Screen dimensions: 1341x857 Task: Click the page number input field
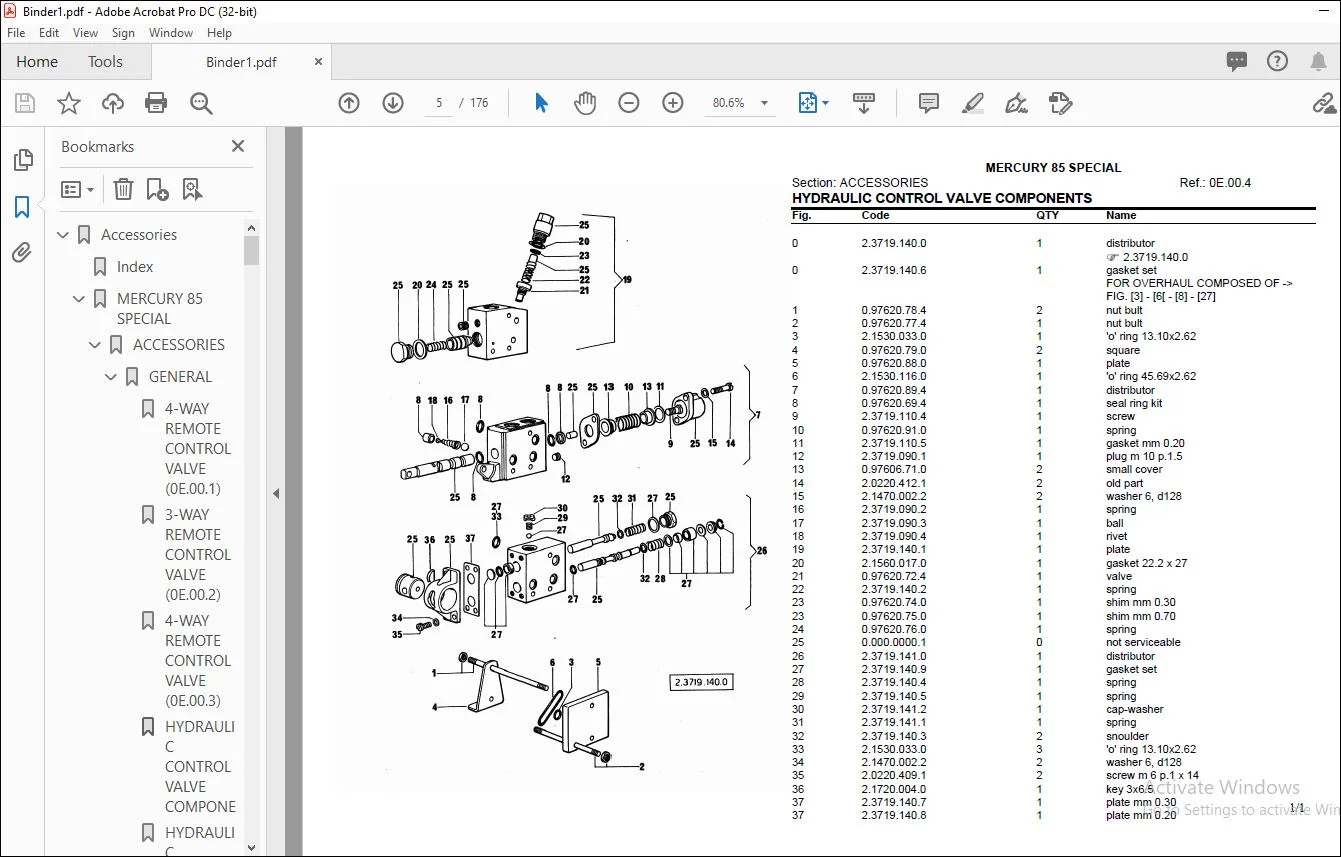coord(439,103)
